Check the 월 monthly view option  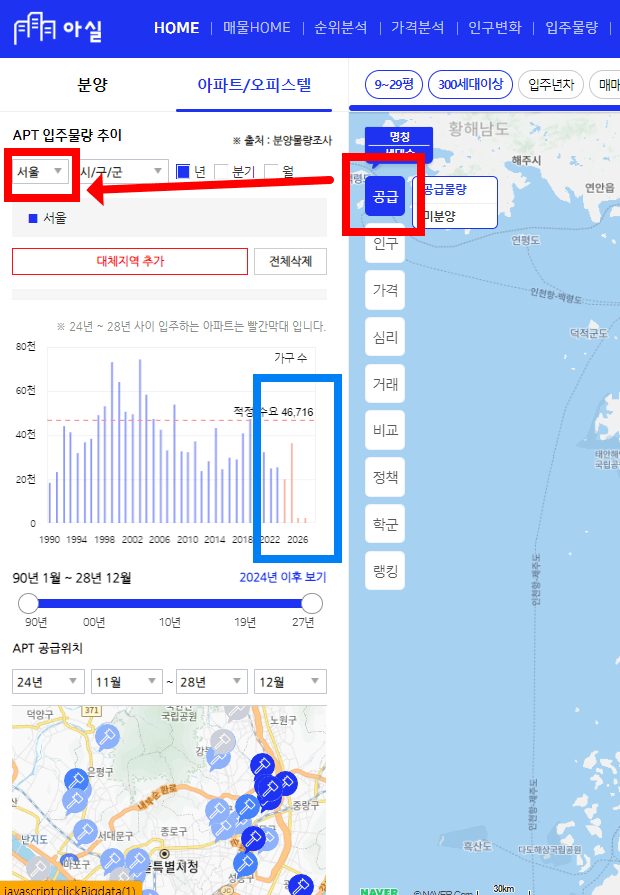click(271, 171)
